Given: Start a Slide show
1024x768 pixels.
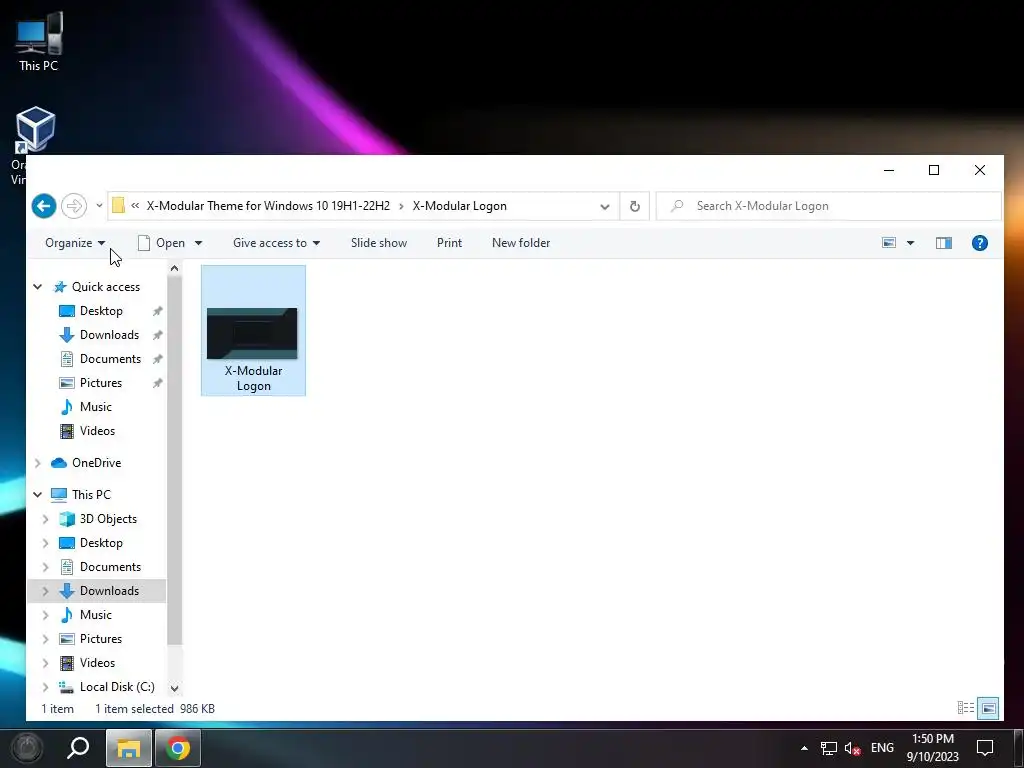Looking at the screenshot, I should 379,243.
